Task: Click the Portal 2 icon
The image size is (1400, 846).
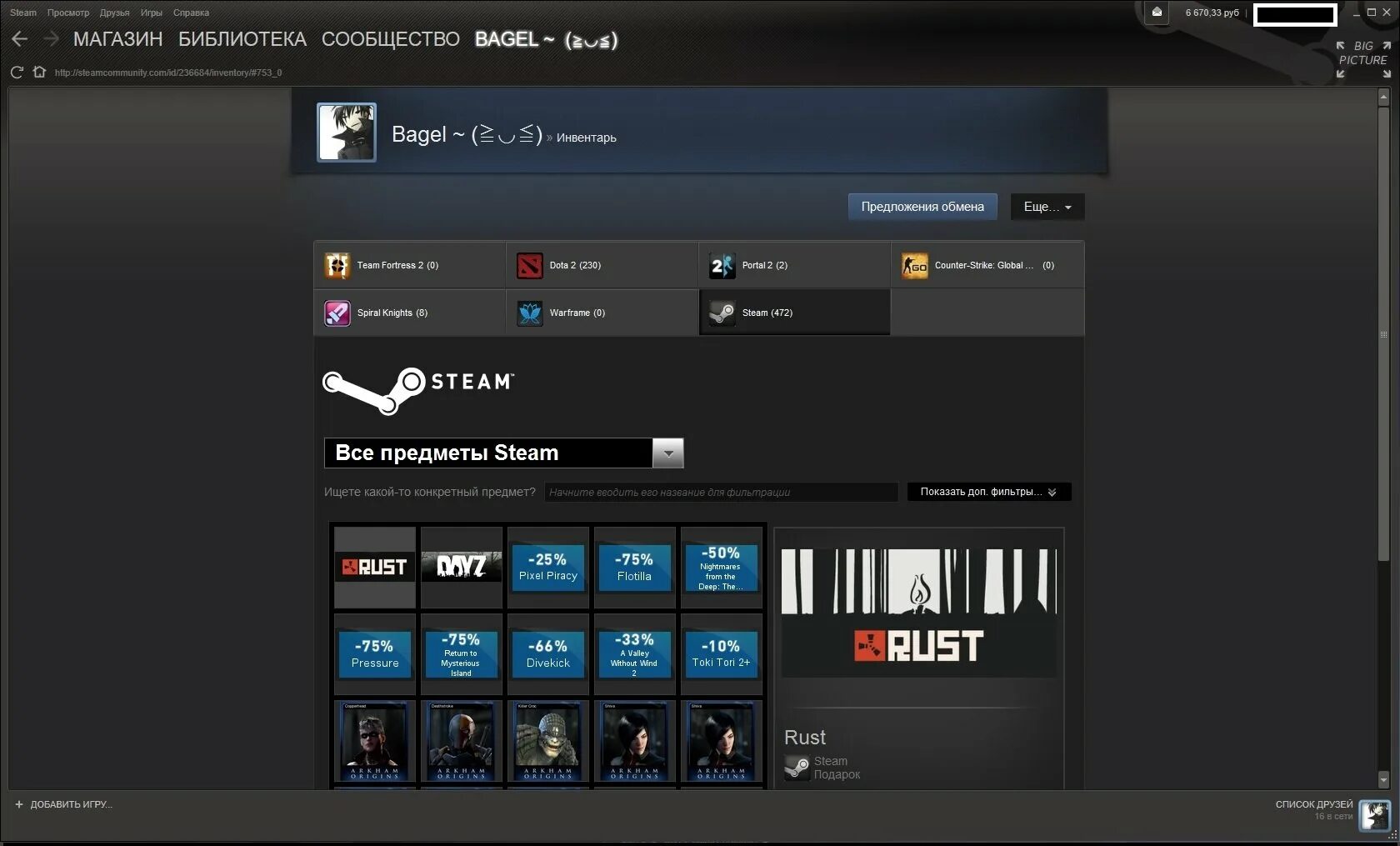Action: coord(722,265)
